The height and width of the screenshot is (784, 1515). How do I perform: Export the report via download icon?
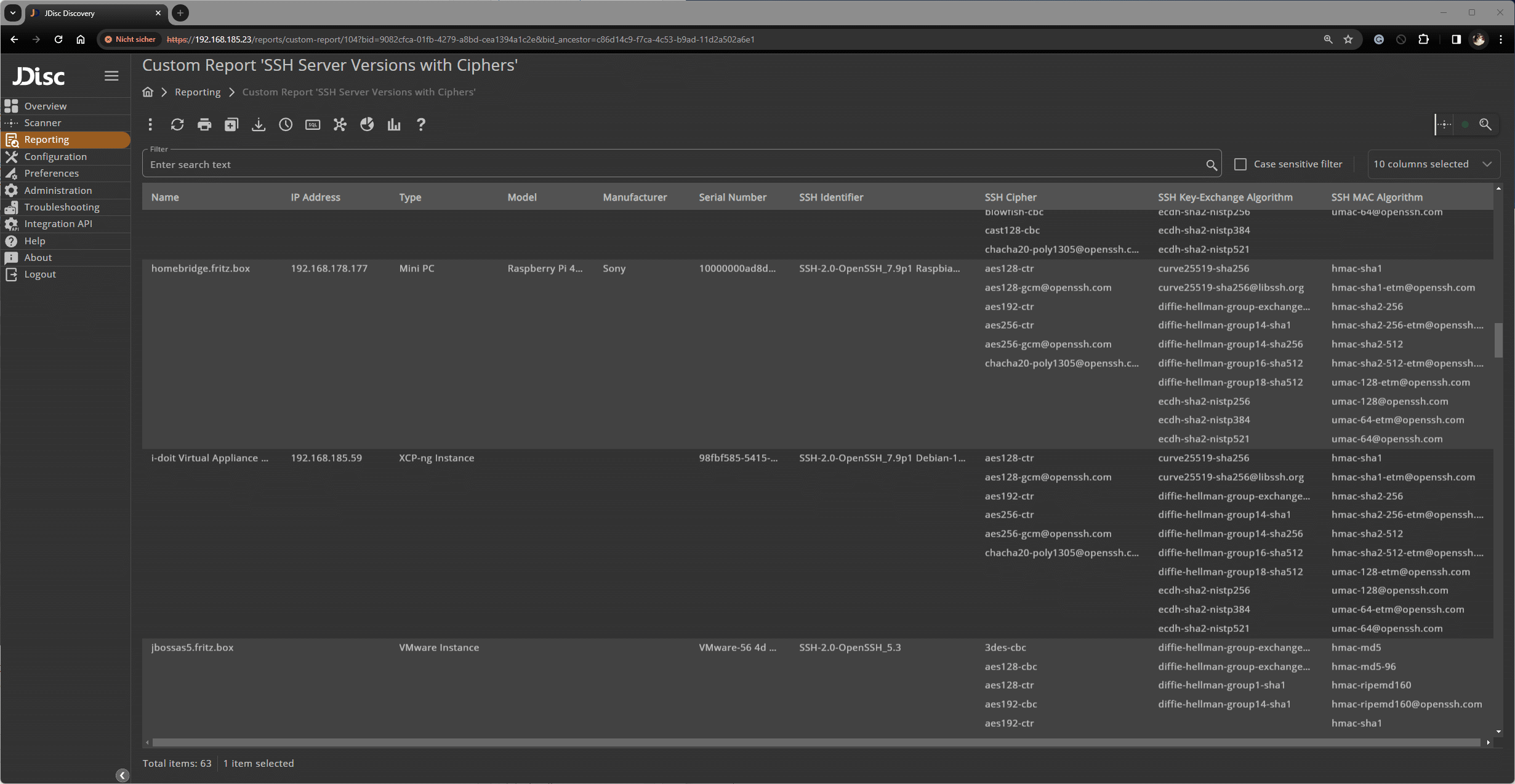258,124
